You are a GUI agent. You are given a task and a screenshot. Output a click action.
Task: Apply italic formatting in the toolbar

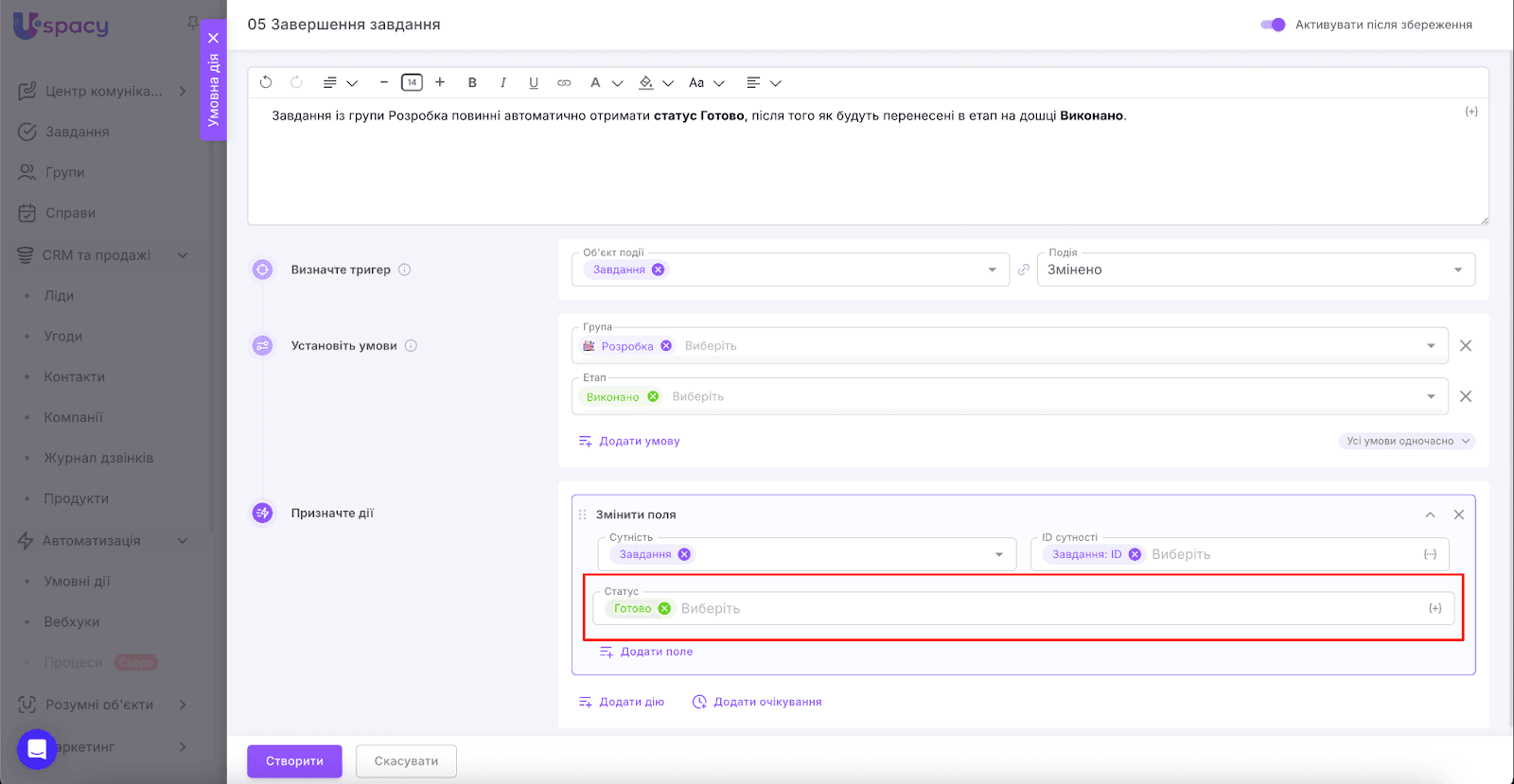point(503,82)
